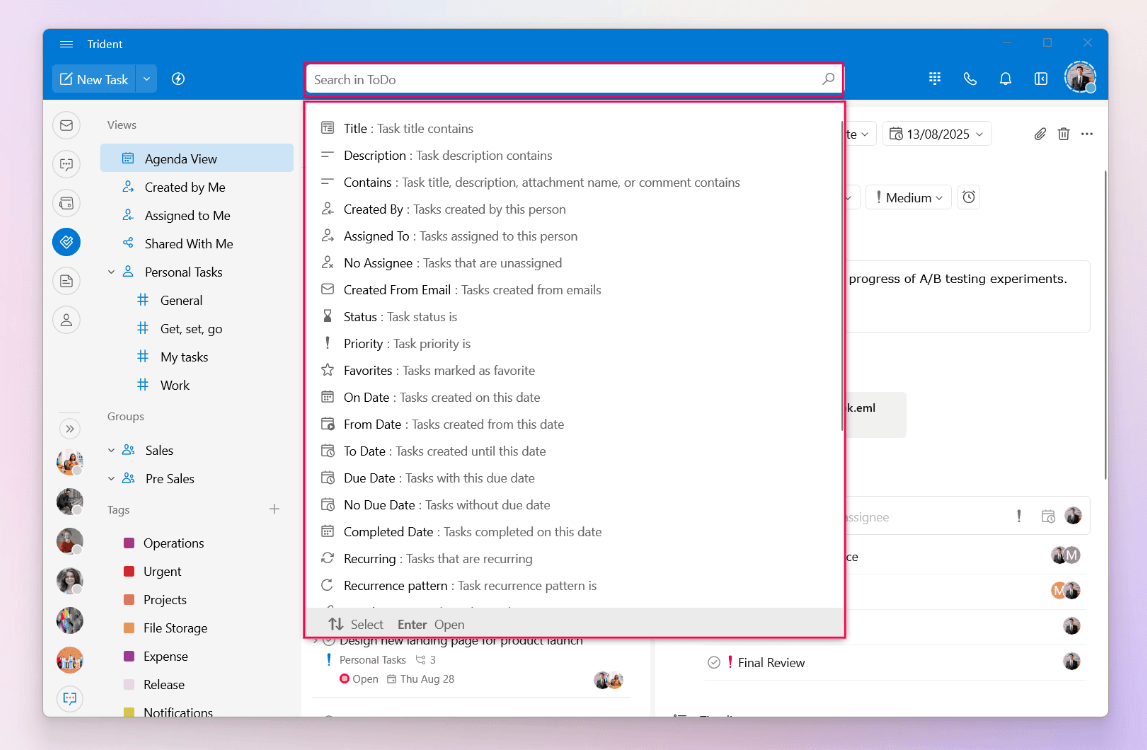1147x750 pixels.
Task: Open the apps grid icon
Action: click(934, 78)
